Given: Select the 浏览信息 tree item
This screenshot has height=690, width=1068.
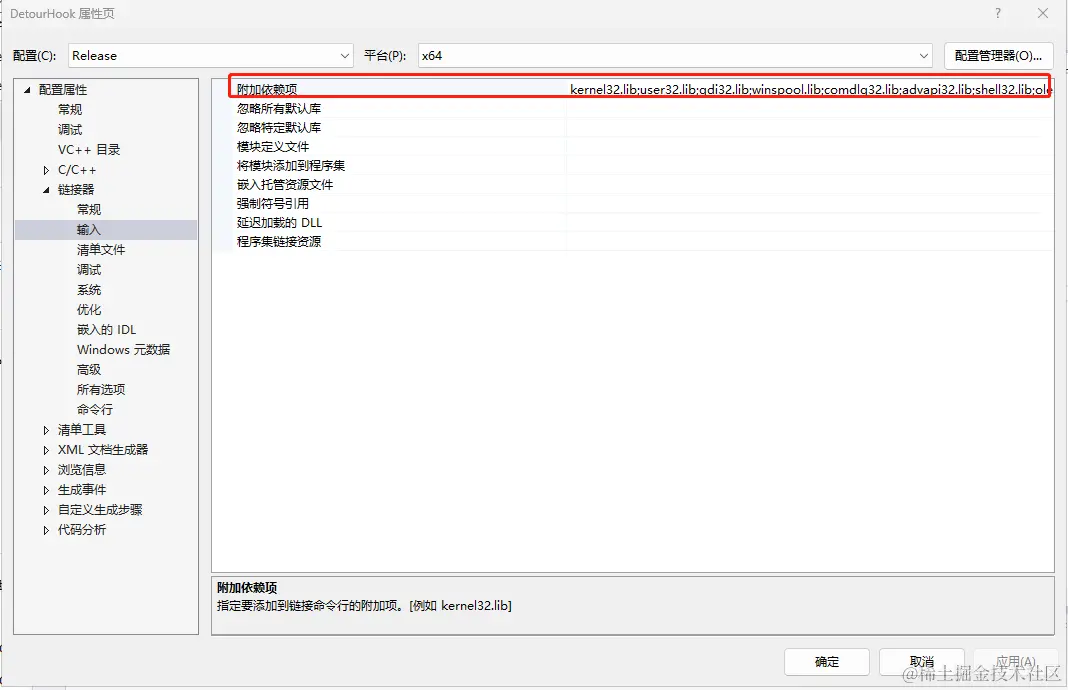Looking at the screenshot, I should click(x=82, y=470).
